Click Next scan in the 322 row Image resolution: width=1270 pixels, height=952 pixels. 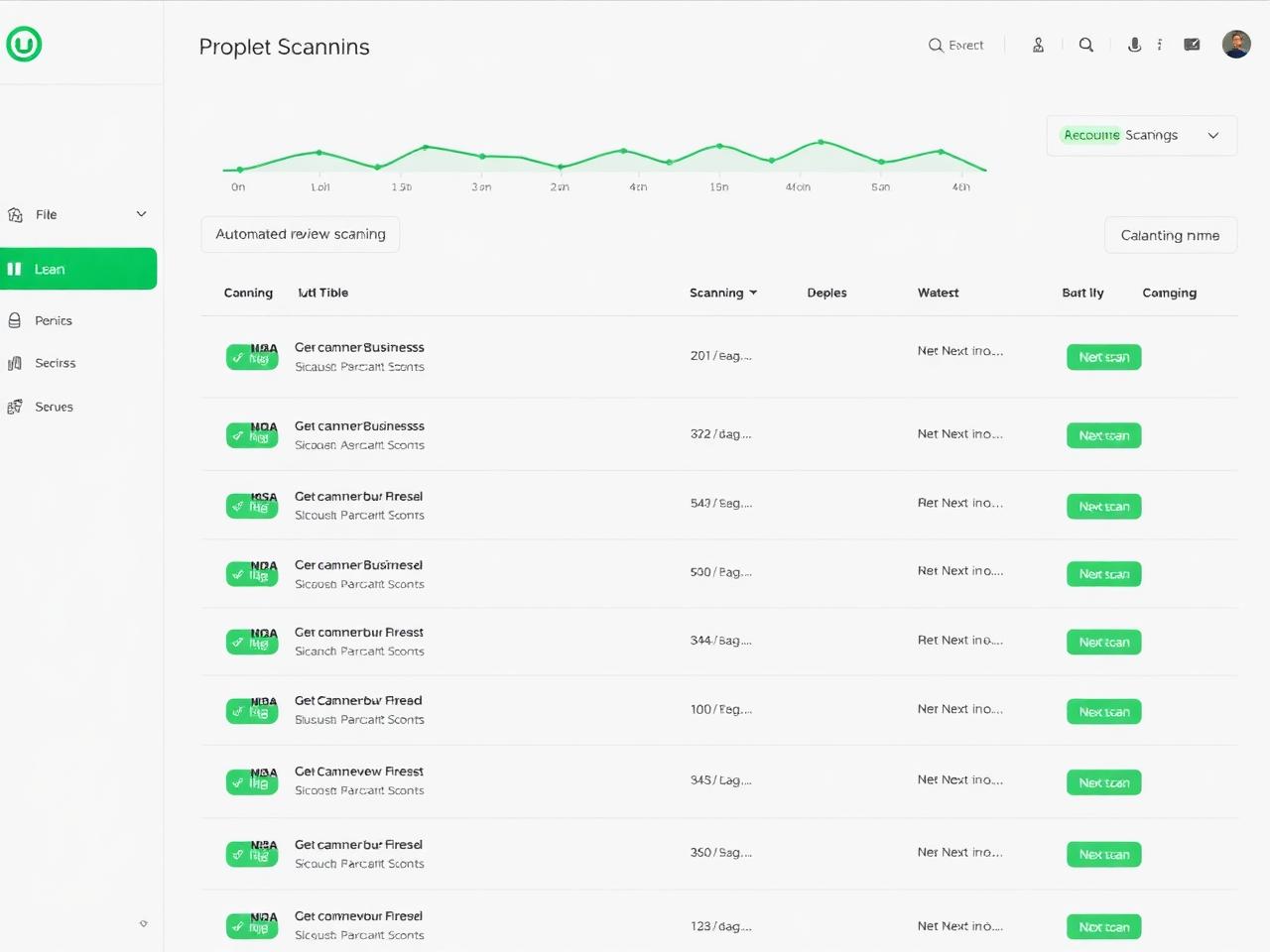coord(1104,435)
